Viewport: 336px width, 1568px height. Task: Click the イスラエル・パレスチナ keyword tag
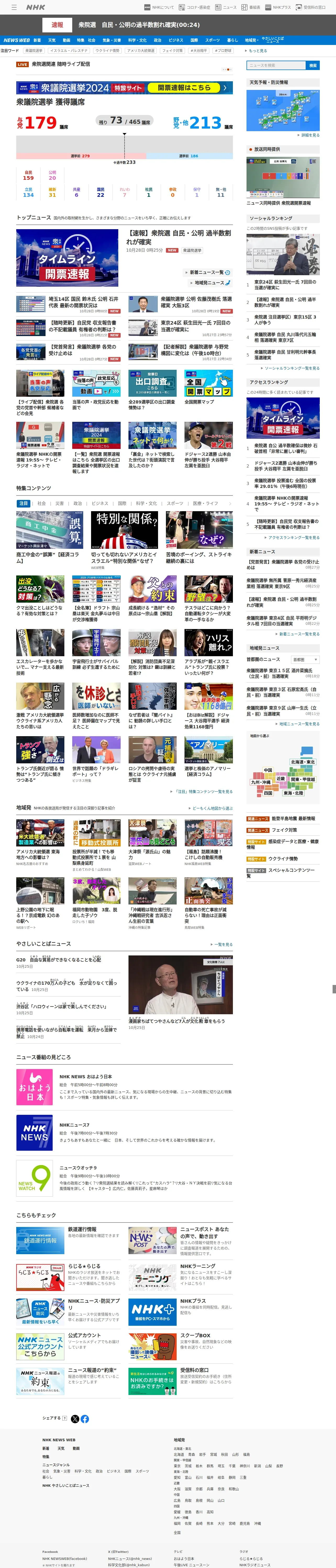[68, 50]
